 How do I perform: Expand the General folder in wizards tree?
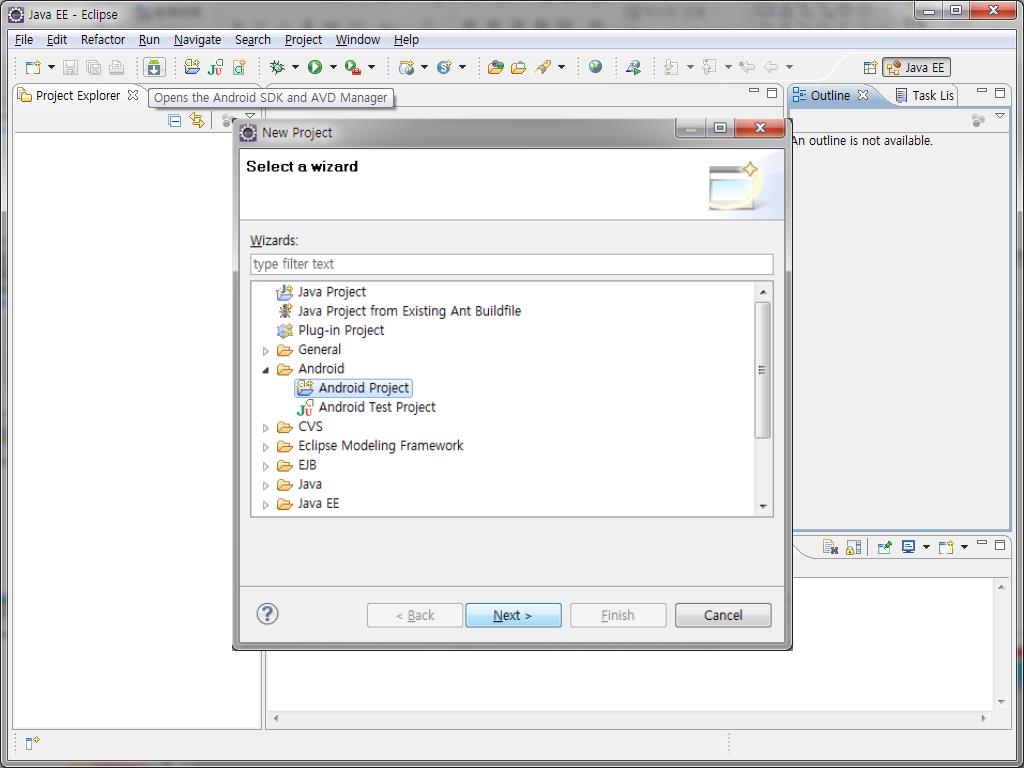pos(266,351)
